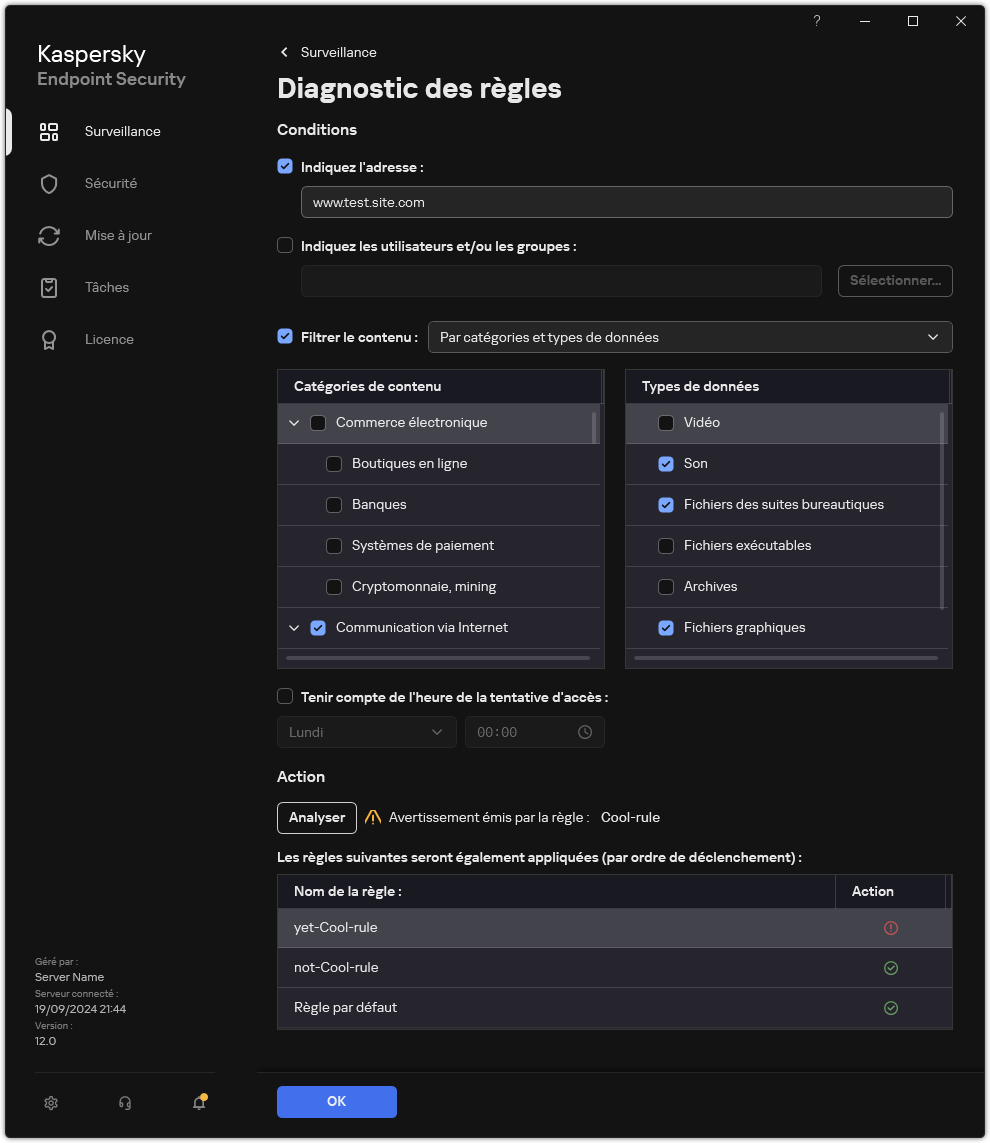Select the Sécurité shield icon
Screen dimensions: 990x1143
click(49, 183)
